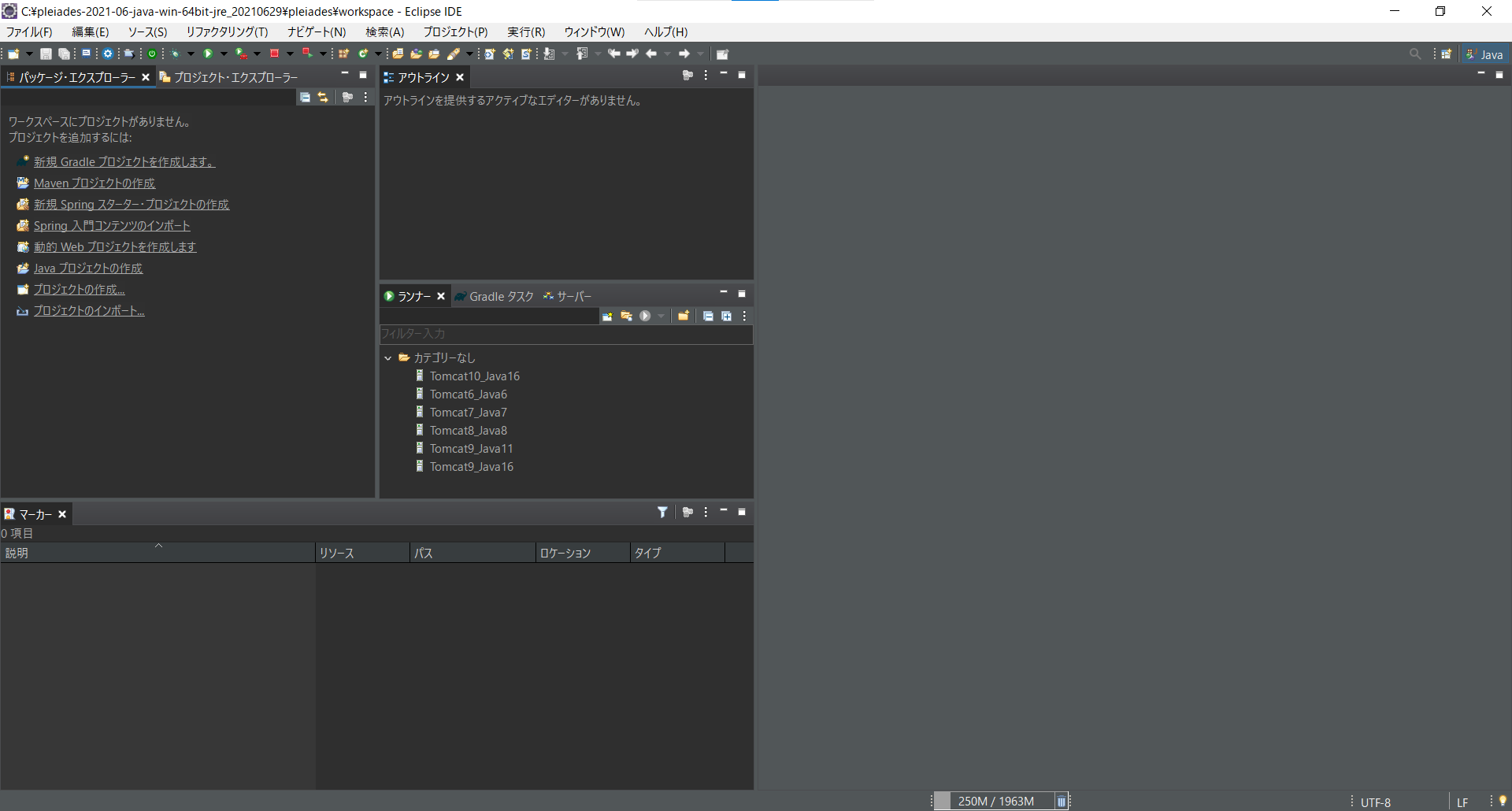Click 動的 Web プロジェクトを作成します link
This screenshot has width=1512, height=811.
tap(115, 246)
